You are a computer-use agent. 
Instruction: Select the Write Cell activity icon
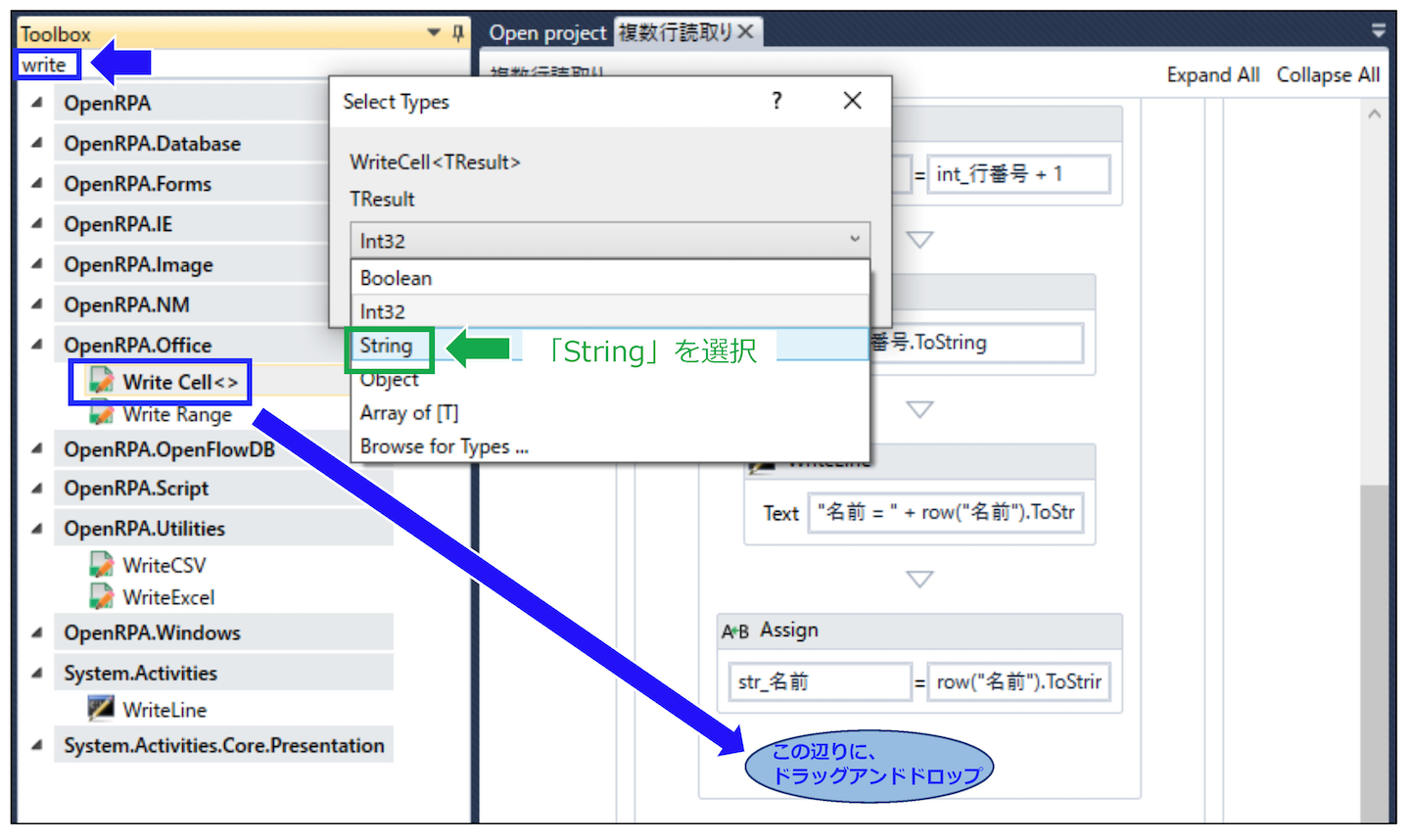click(x=101, y=381)
